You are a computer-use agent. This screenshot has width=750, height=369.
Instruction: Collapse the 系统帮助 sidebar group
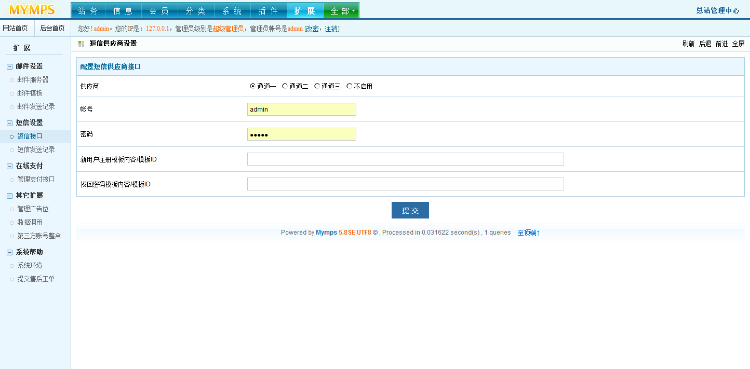tap(10, 252)
